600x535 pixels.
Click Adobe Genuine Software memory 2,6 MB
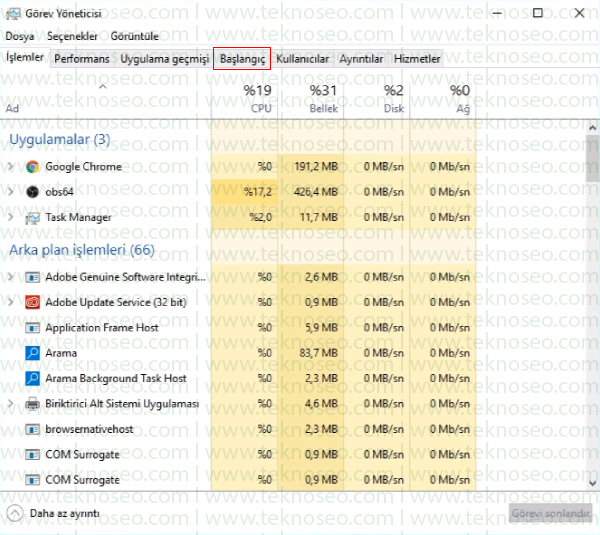click(321, 277)
